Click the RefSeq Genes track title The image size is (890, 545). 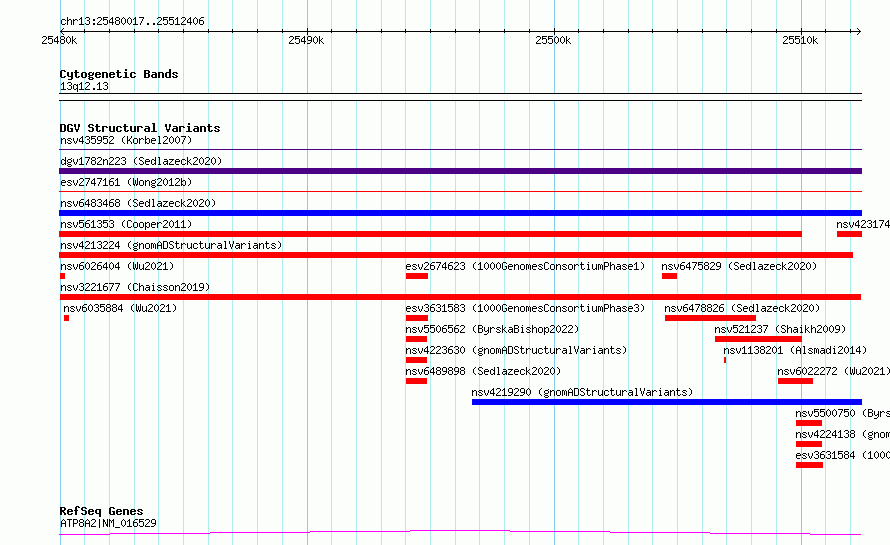pos(101,512)
